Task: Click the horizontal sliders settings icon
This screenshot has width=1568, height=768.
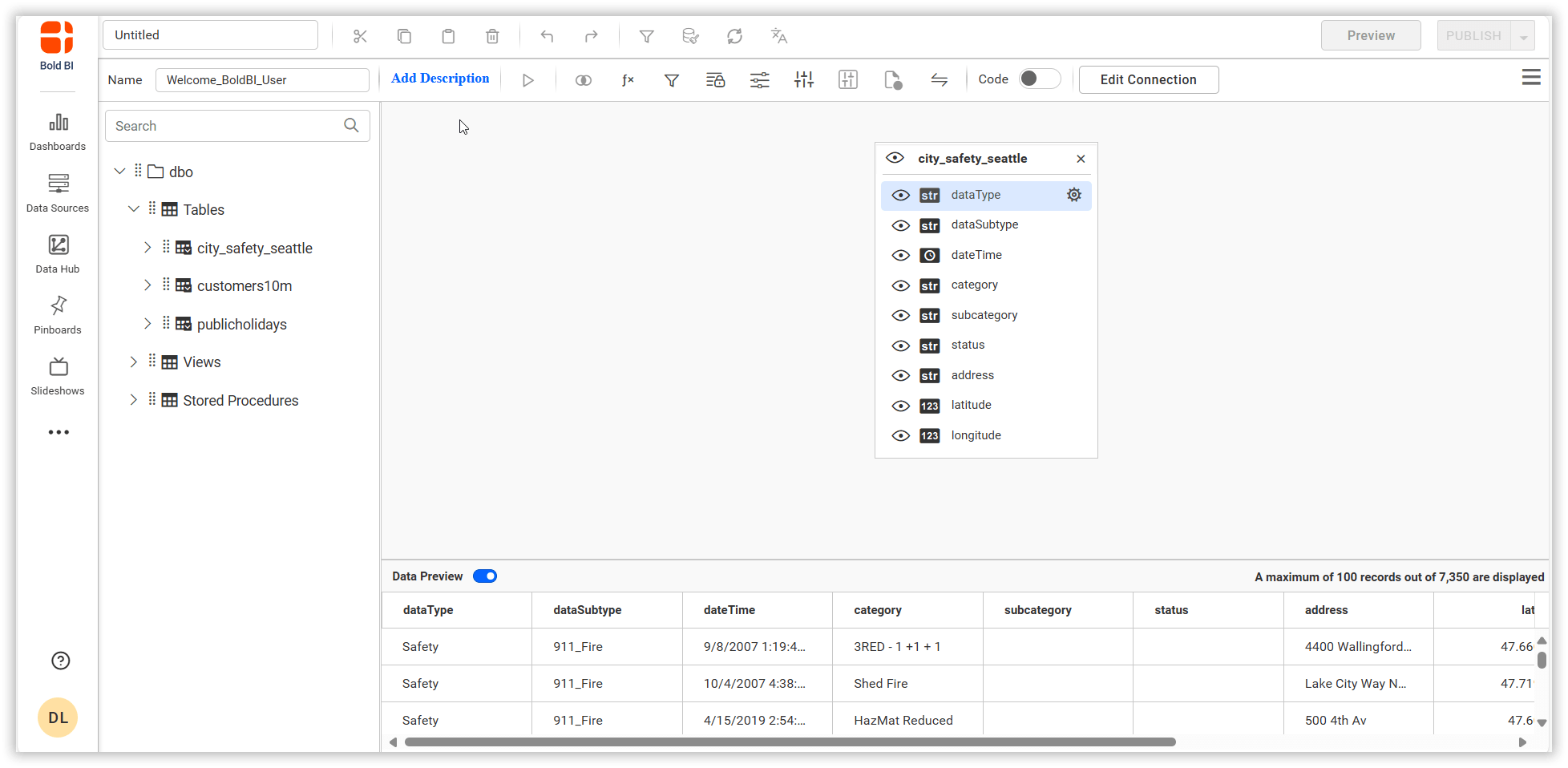Action: [759, 80]
